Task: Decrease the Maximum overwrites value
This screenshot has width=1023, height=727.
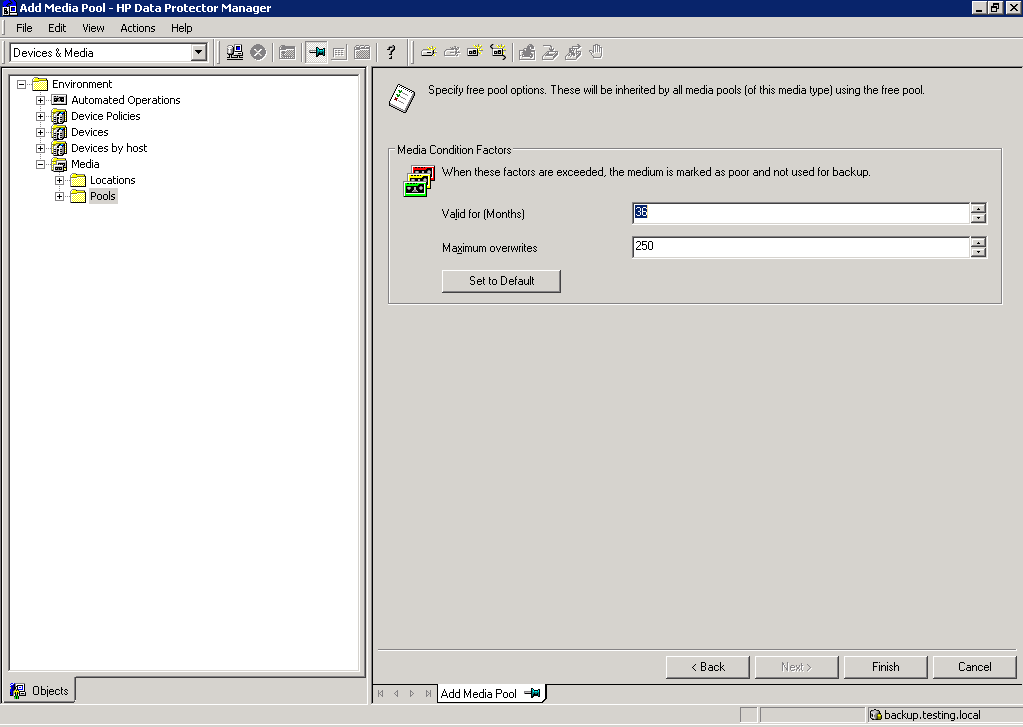Action: pyautogui.click(x=978, y=252)
